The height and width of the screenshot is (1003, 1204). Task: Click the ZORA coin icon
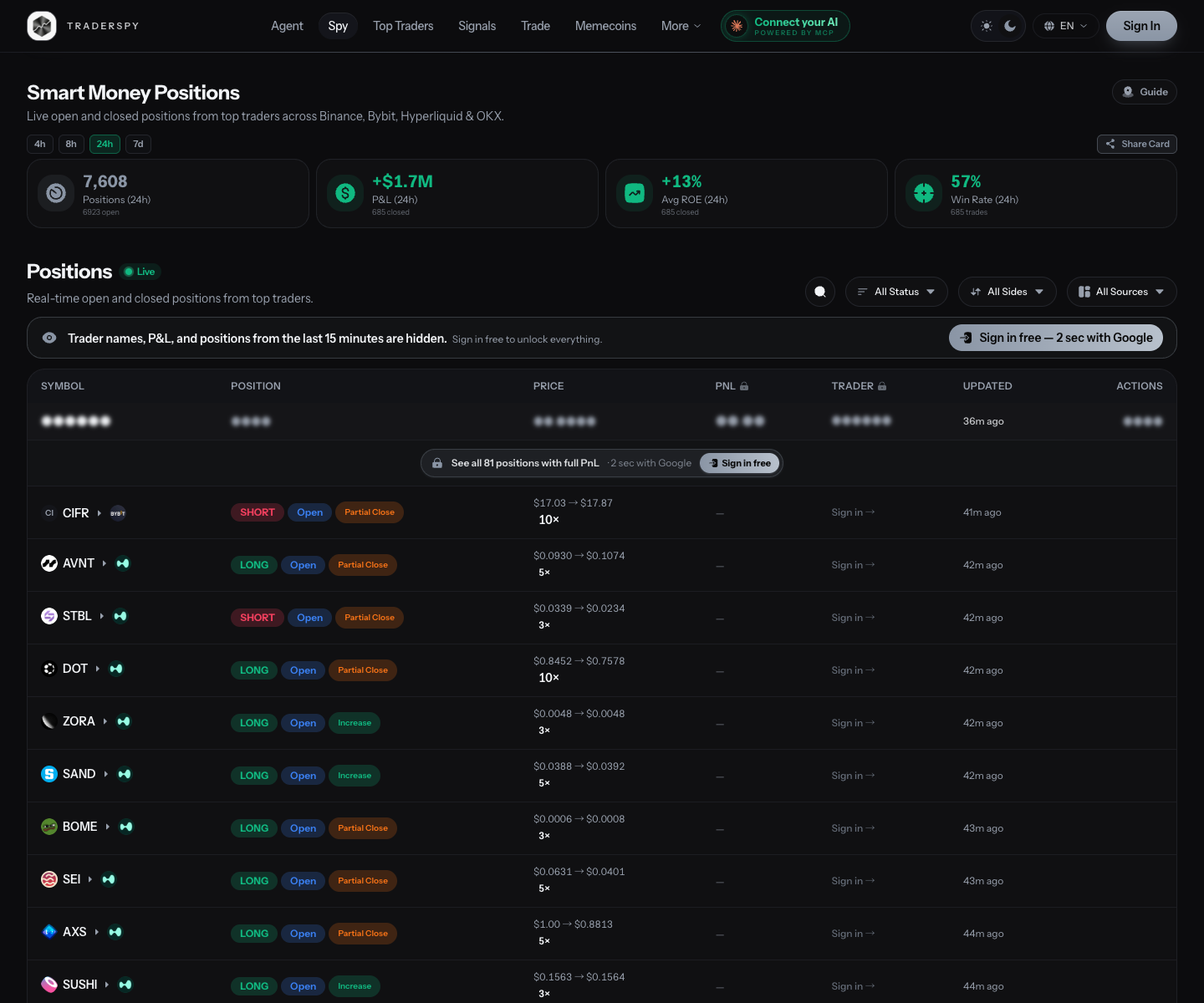[49, 721]
